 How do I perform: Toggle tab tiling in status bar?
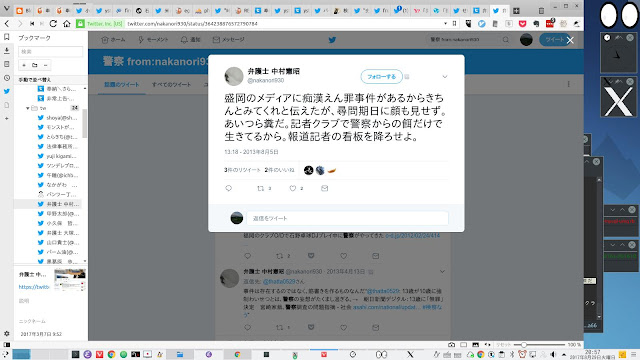(x=464, y=344)
